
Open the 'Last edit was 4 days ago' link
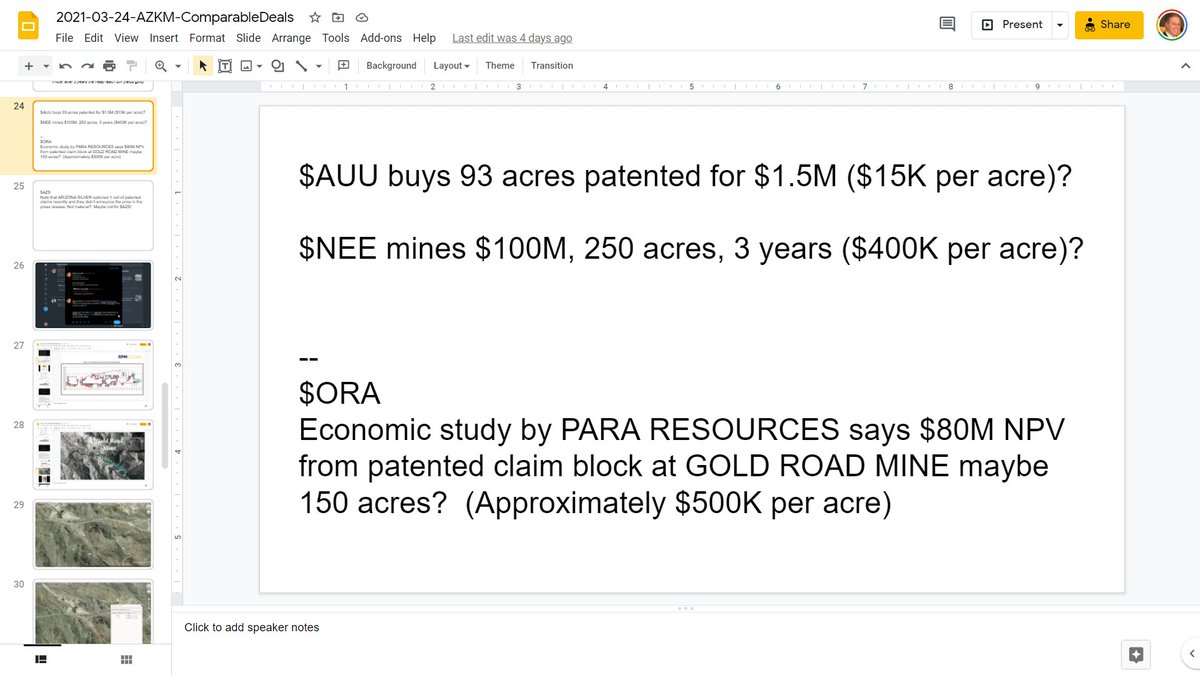tap(512, 38)
